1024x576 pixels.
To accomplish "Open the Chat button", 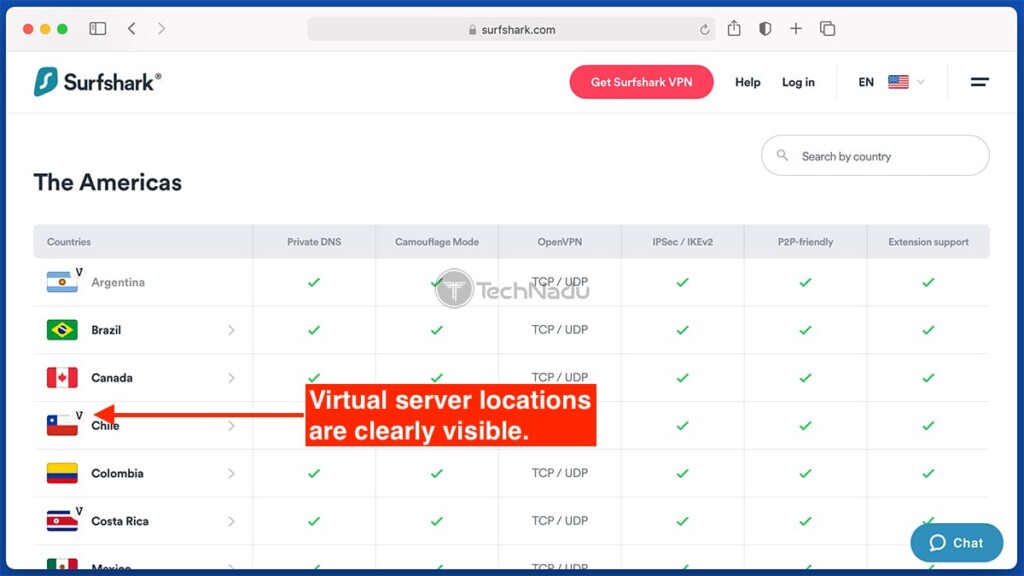I will point(957,543).
